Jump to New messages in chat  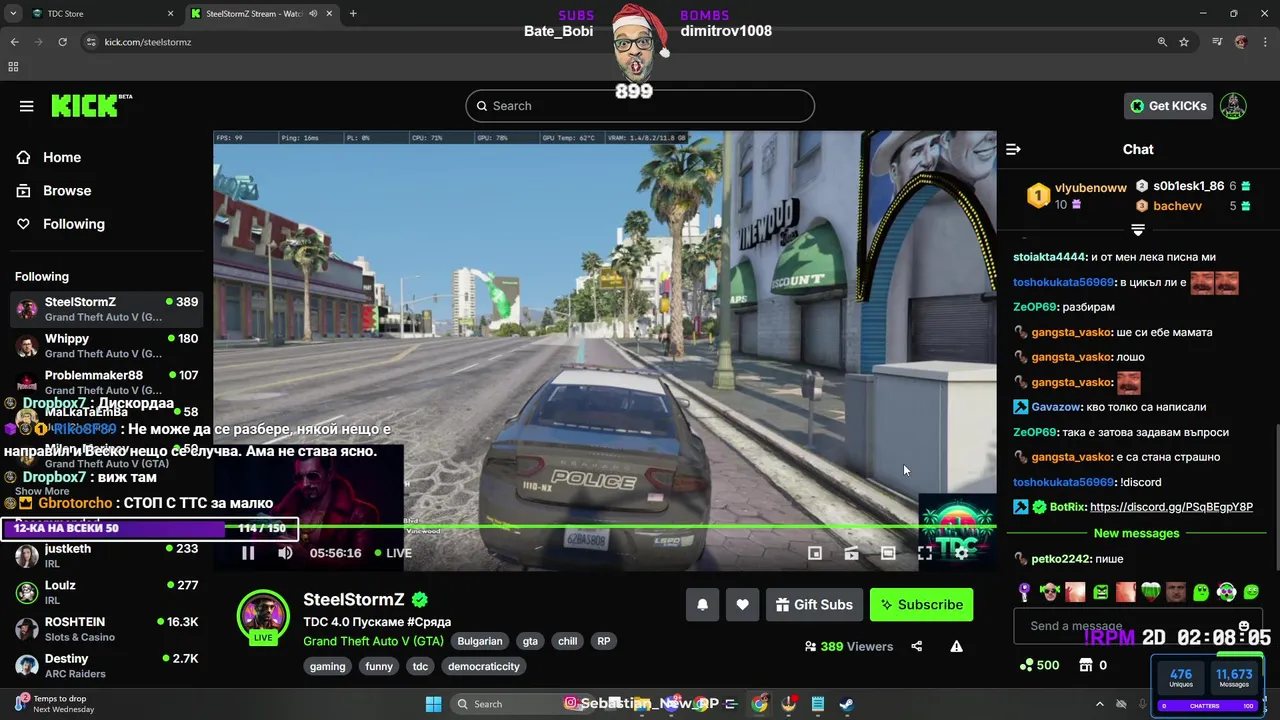(x=1136, y=533)
